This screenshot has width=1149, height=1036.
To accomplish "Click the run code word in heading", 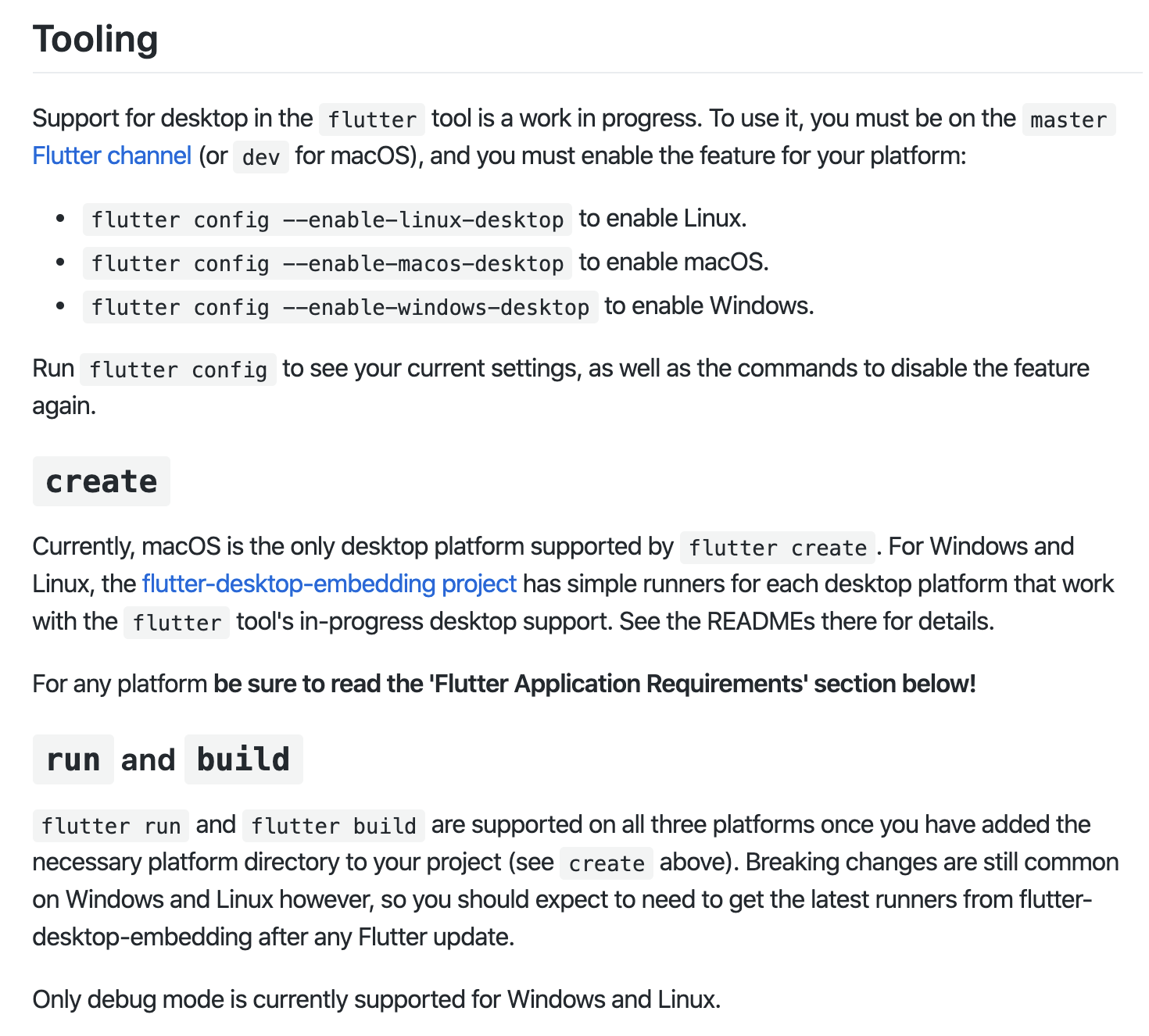I will (73, 759).
